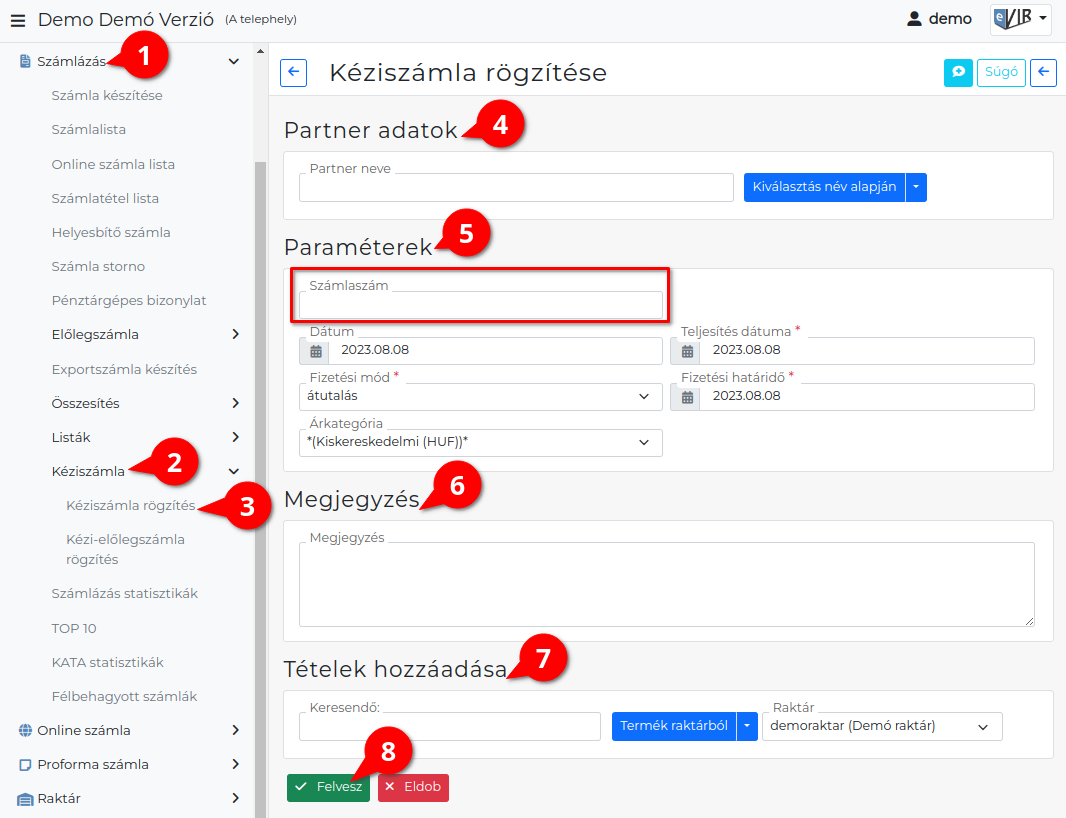Click the sidebar scroll-up arrow
Viewport: 1066px width, 818px height.
coord(260,51)
